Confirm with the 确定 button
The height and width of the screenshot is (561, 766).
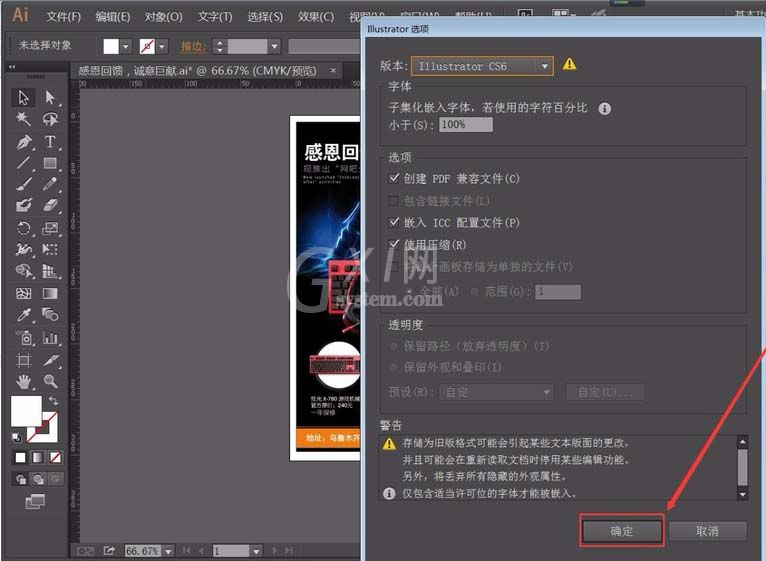[621, 531]
